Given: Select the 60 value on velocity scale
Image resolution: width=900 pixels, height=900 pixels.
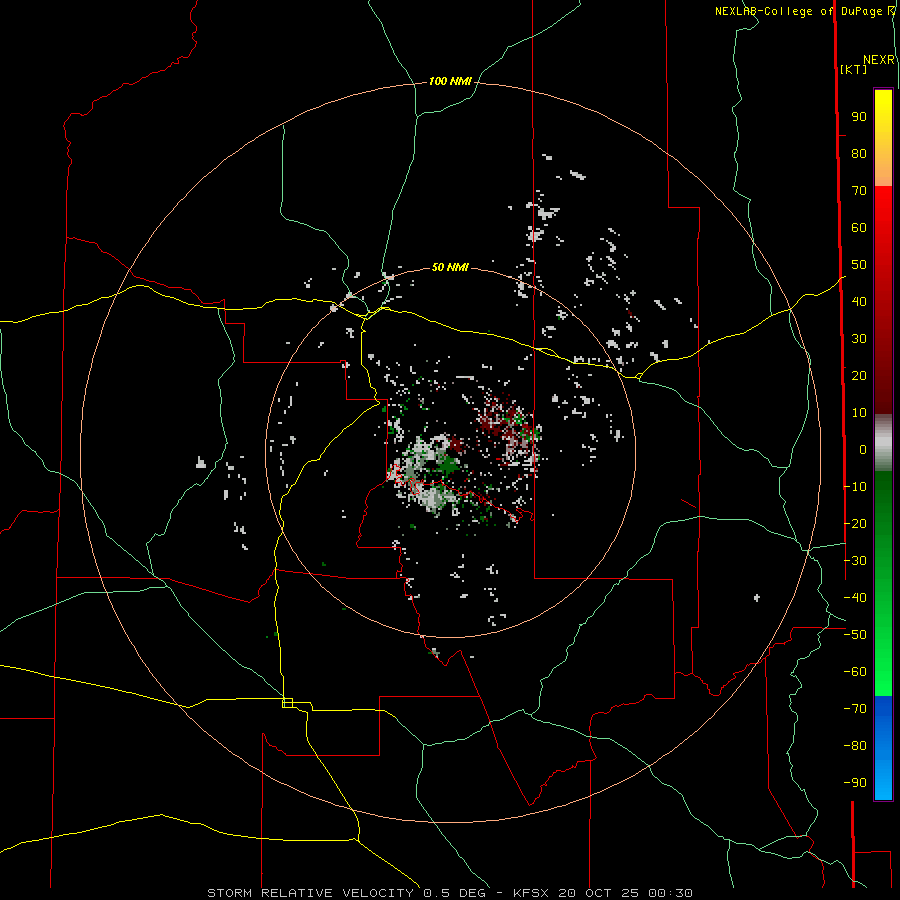Looking at the screenshot, I should pos(859,227).
